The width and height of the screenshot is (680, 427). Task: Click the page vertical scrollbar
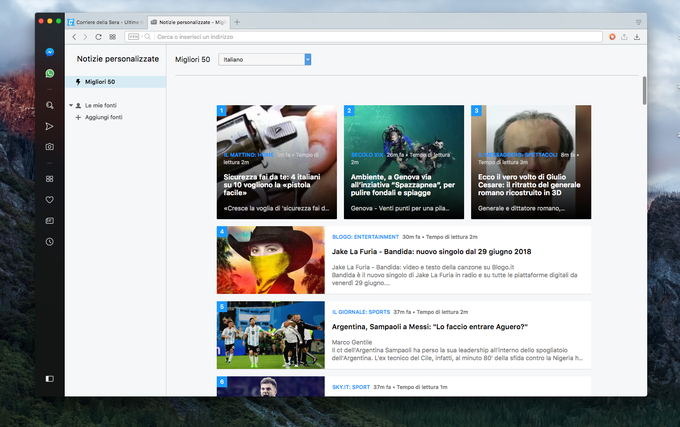point(644,90)
